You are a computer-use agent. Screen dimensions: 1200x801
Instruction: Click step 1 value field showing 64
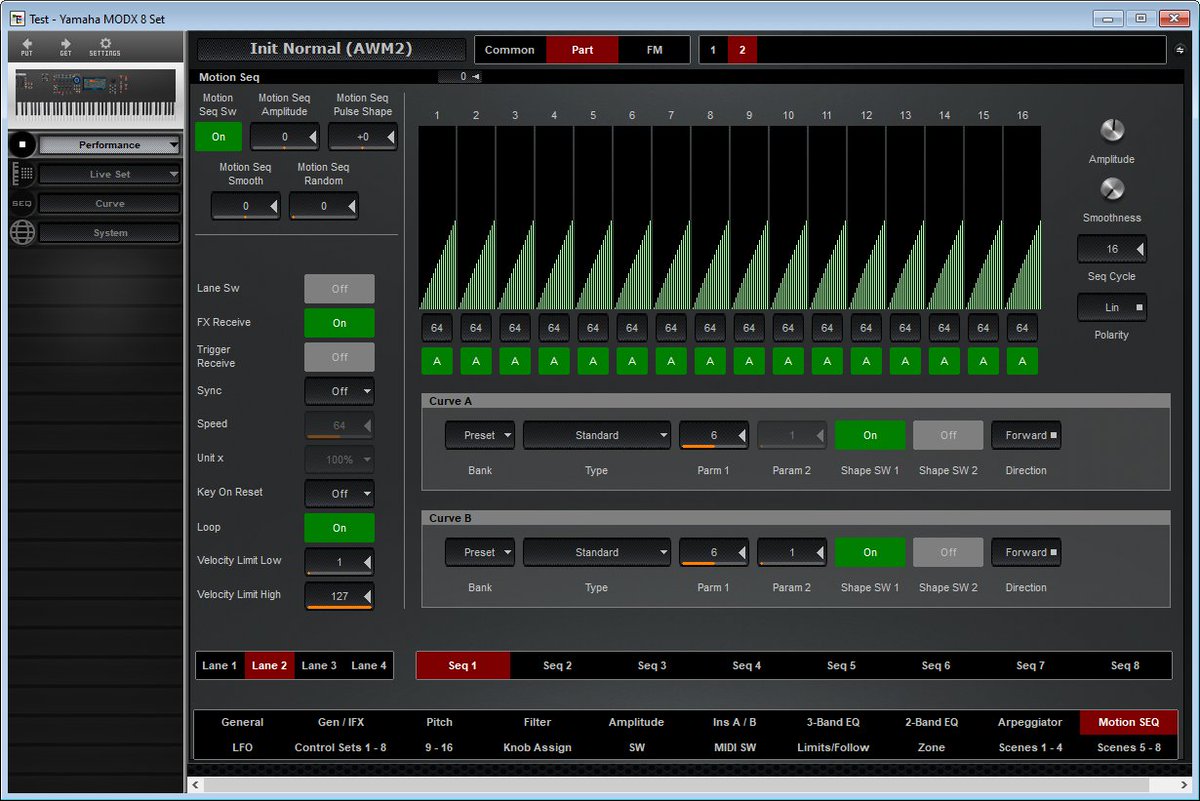pyautogui.click(x=437, y=328)
